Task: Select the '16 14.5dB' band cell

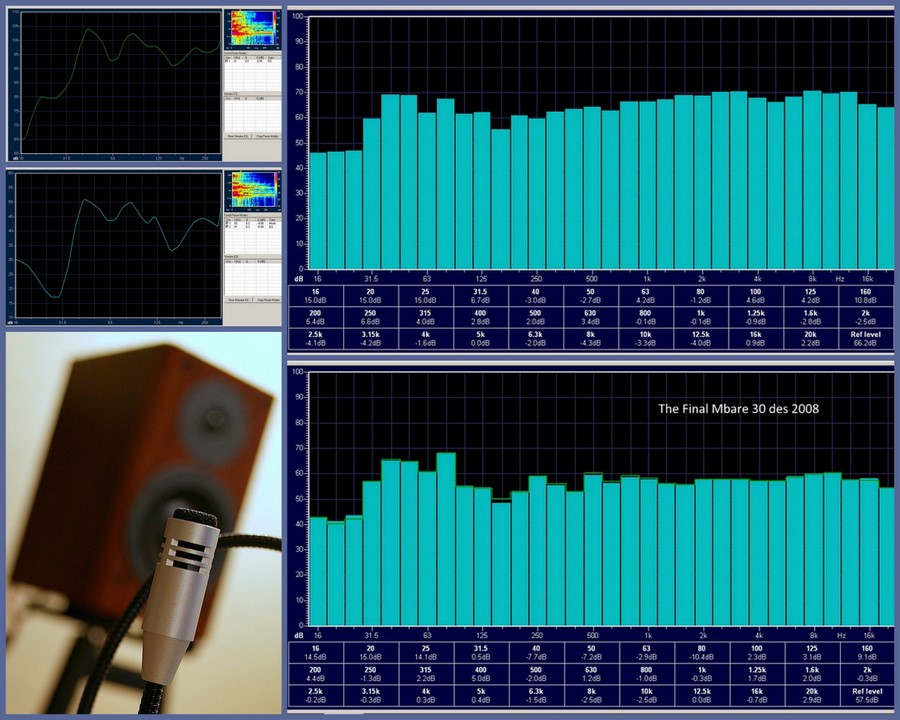Action: (x=315, y=653)
